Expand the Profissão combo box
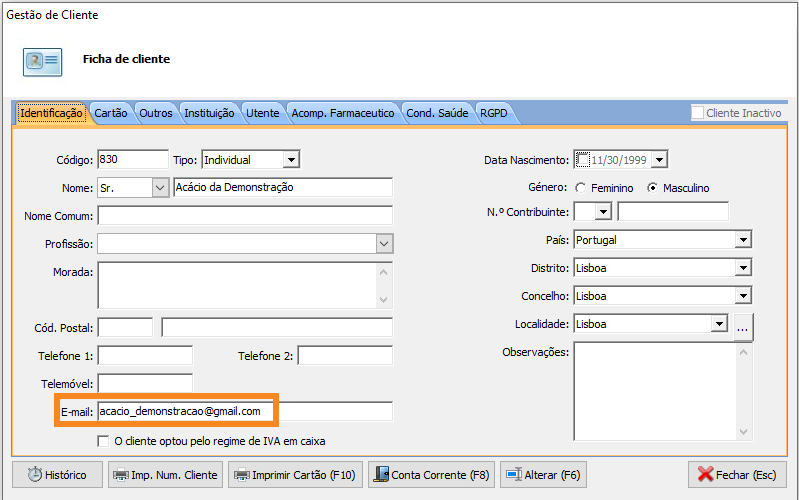The width and height of the screenshot is (799, 500). 384,244
